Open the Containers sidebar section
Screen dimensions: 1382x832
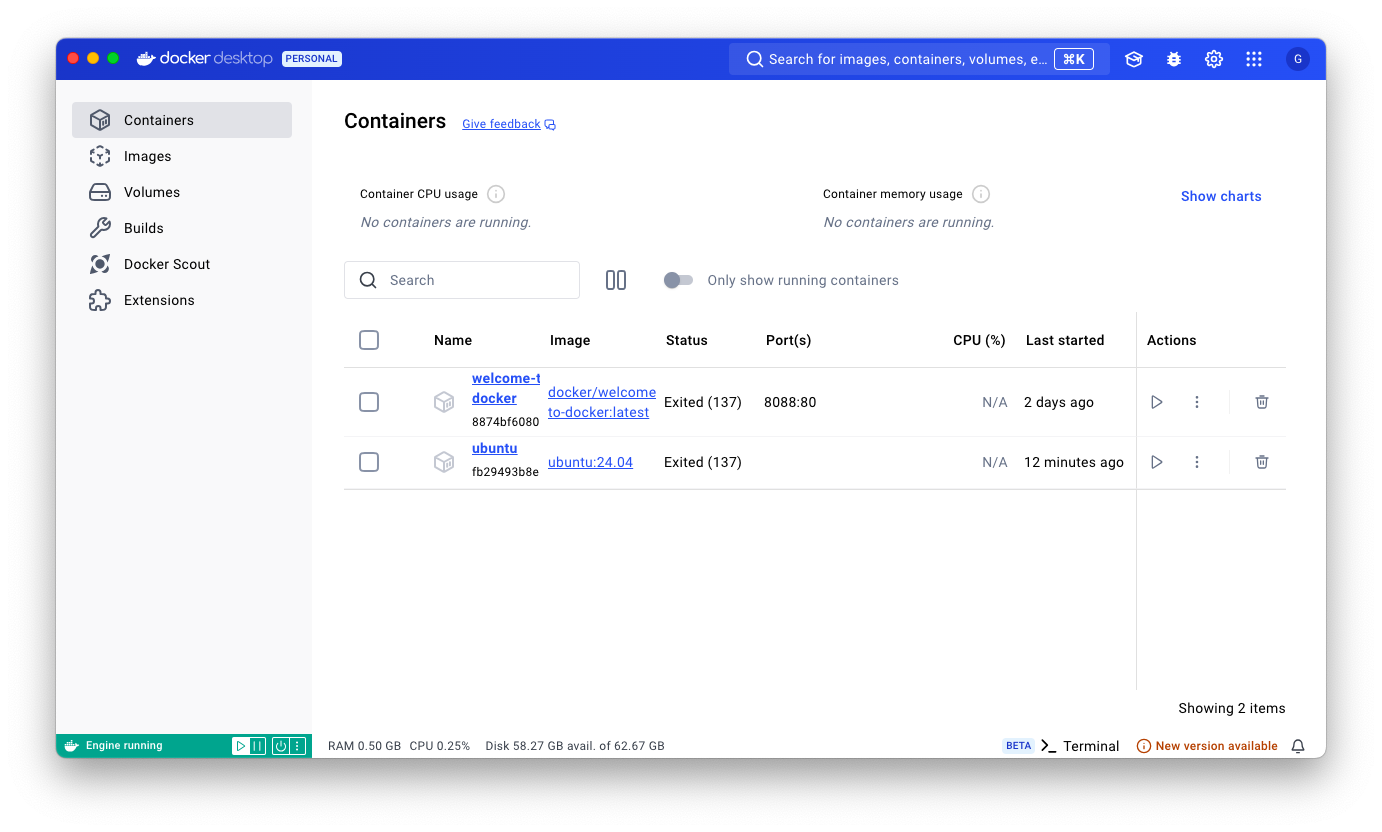182,120
